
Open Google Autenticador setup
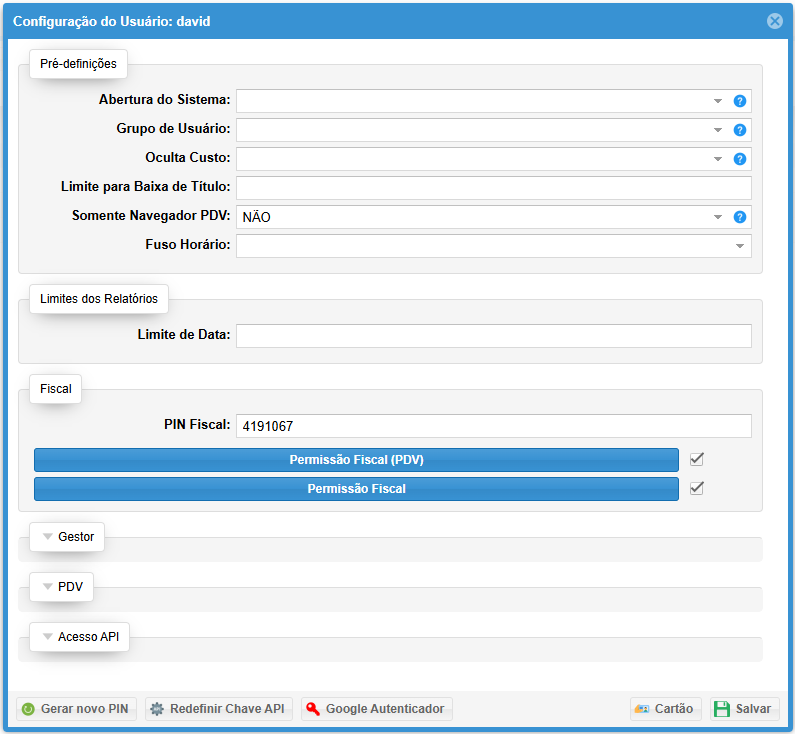[x=376, y=709]
